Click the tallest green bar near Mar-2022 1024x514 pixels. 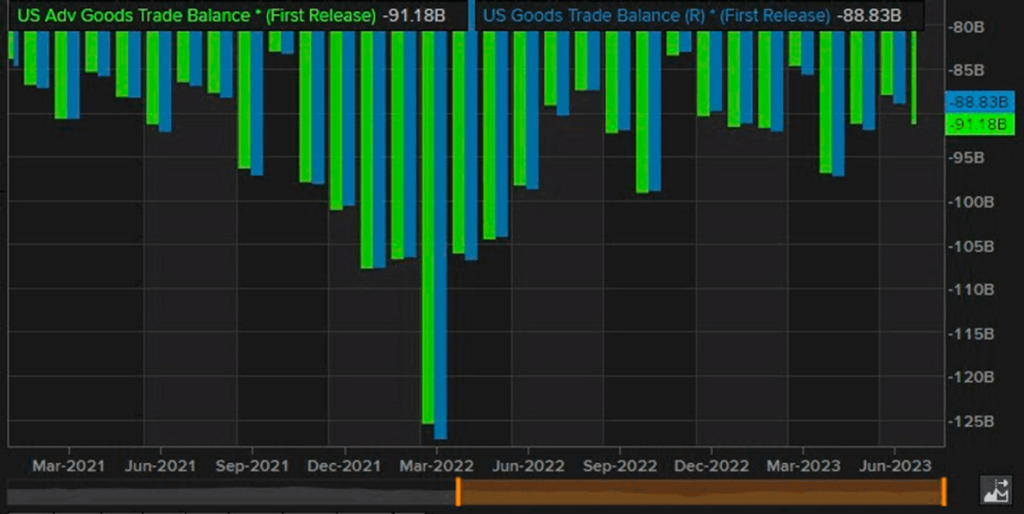pos(428,227)
